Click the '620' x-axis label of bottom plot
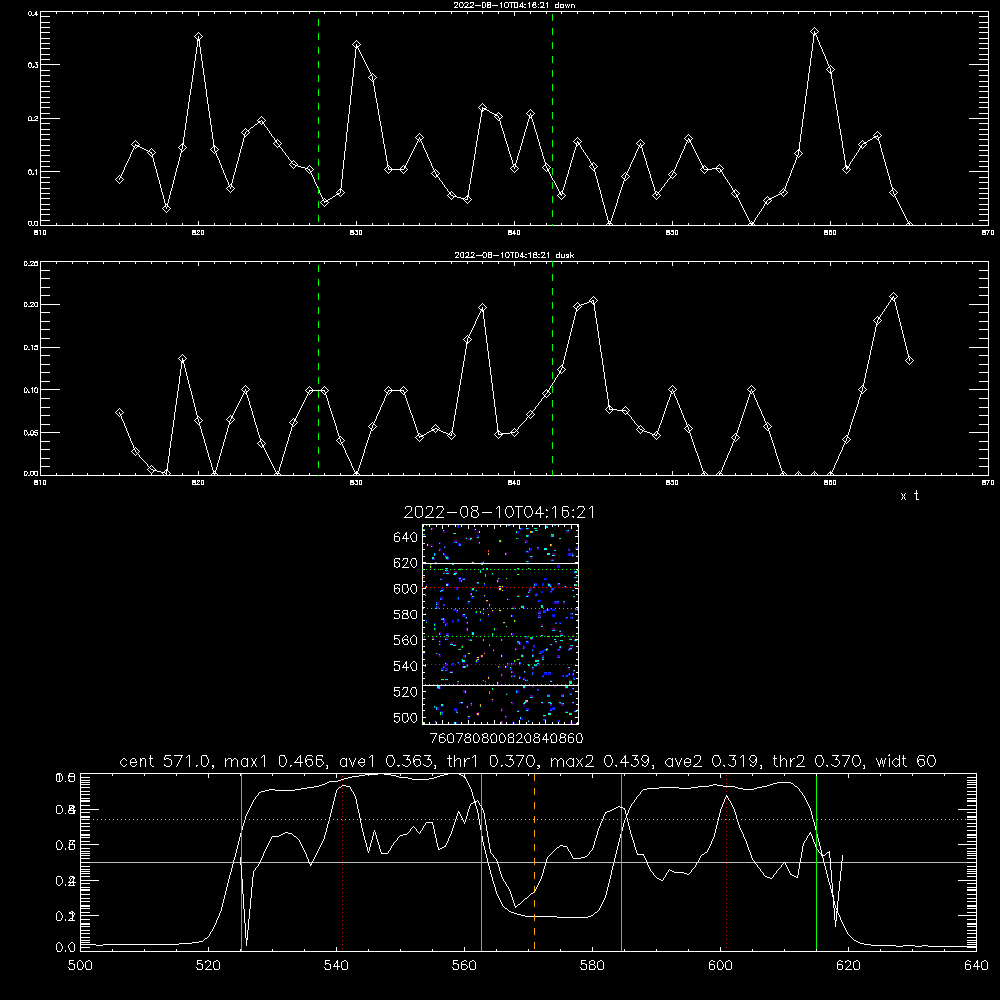Viewport: 1000px width, 1000px height. [848, 966]
